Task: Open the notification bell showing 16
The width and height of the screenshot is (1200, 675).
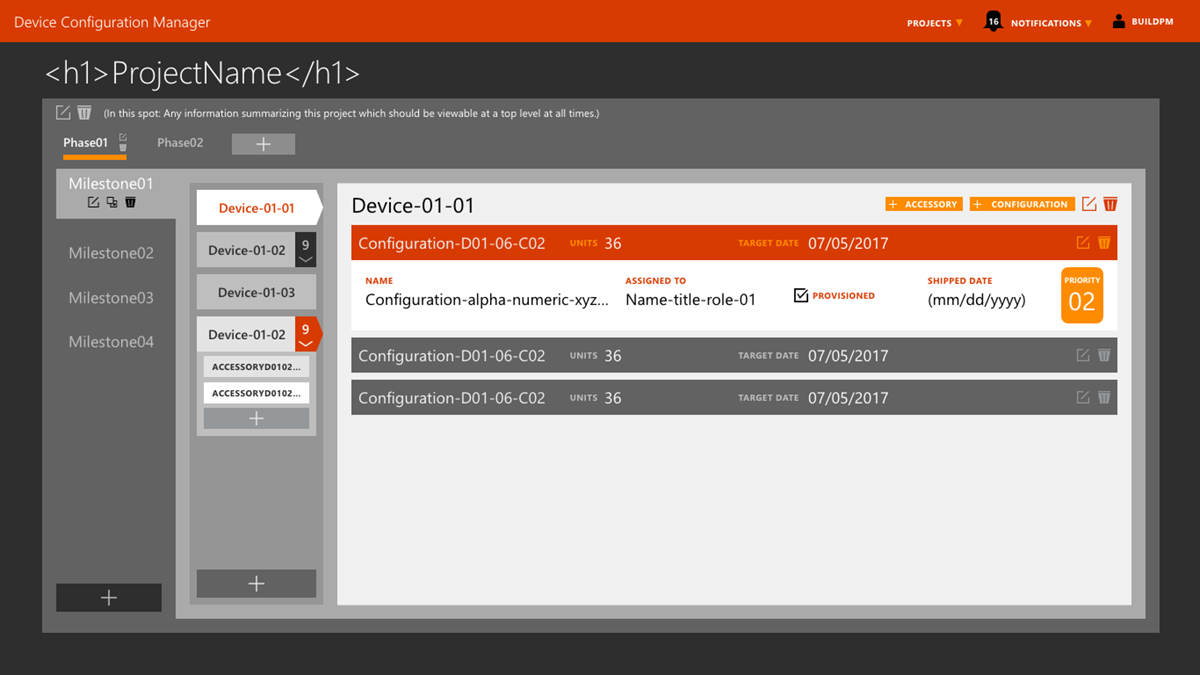Action: [992, 21]
